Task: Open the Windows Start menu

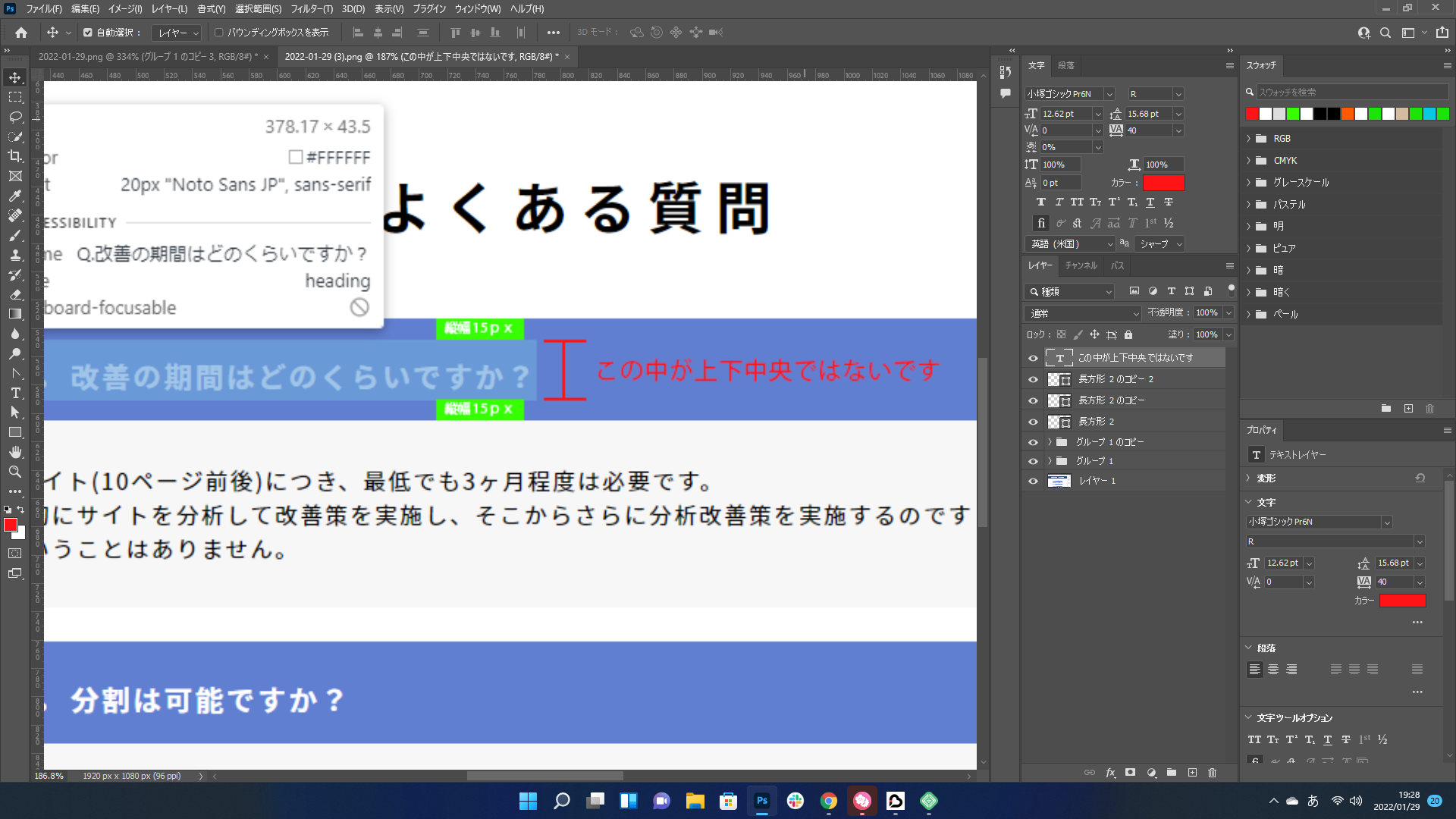Action: pyautogui.click(x=527, y=801)
